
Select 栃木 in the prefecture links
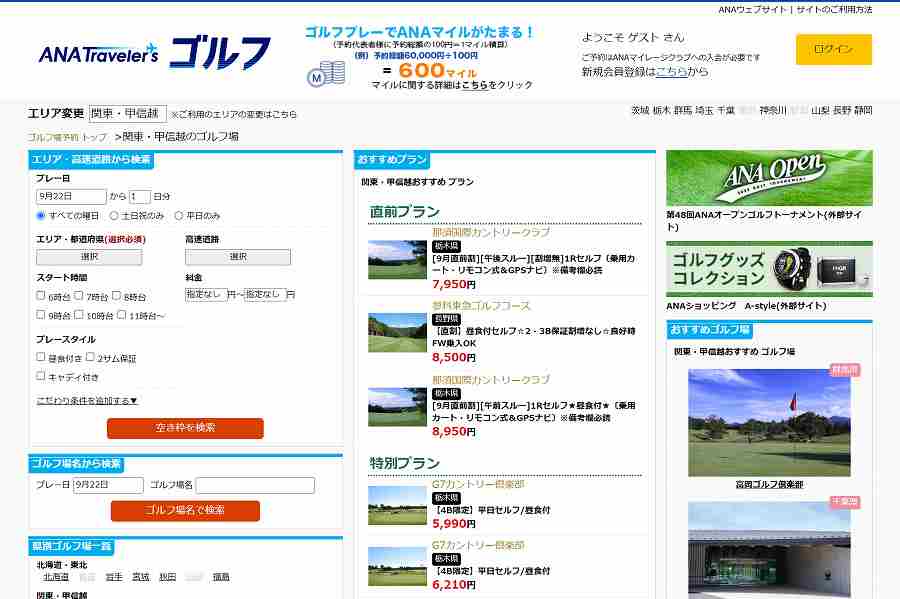tap(661, 110)
